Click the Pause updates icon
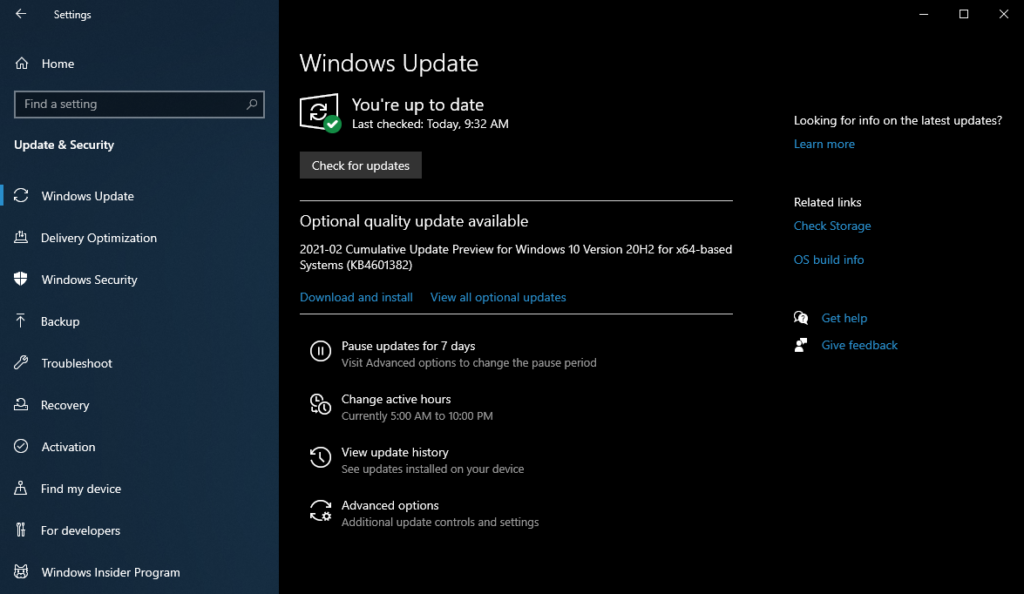Viewport: 1024px width, 594px height. click(x=320, y=351)
